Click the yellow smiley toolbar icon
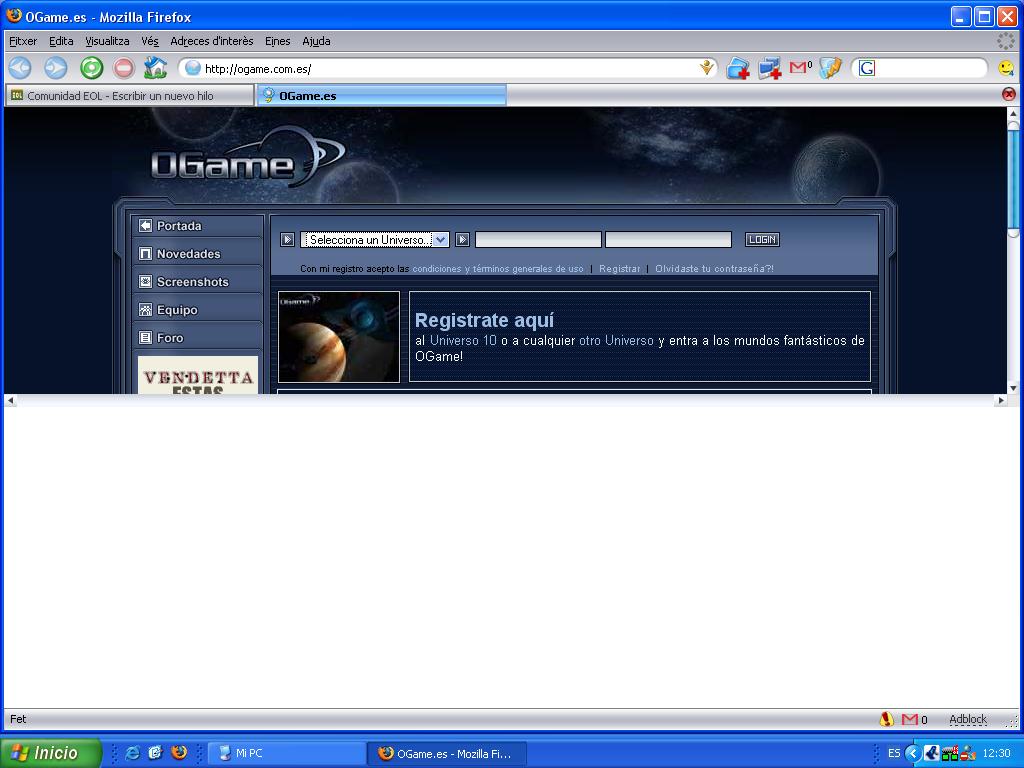The width and height of the screenshot is (1024, 768). (x=1006, y=68)
